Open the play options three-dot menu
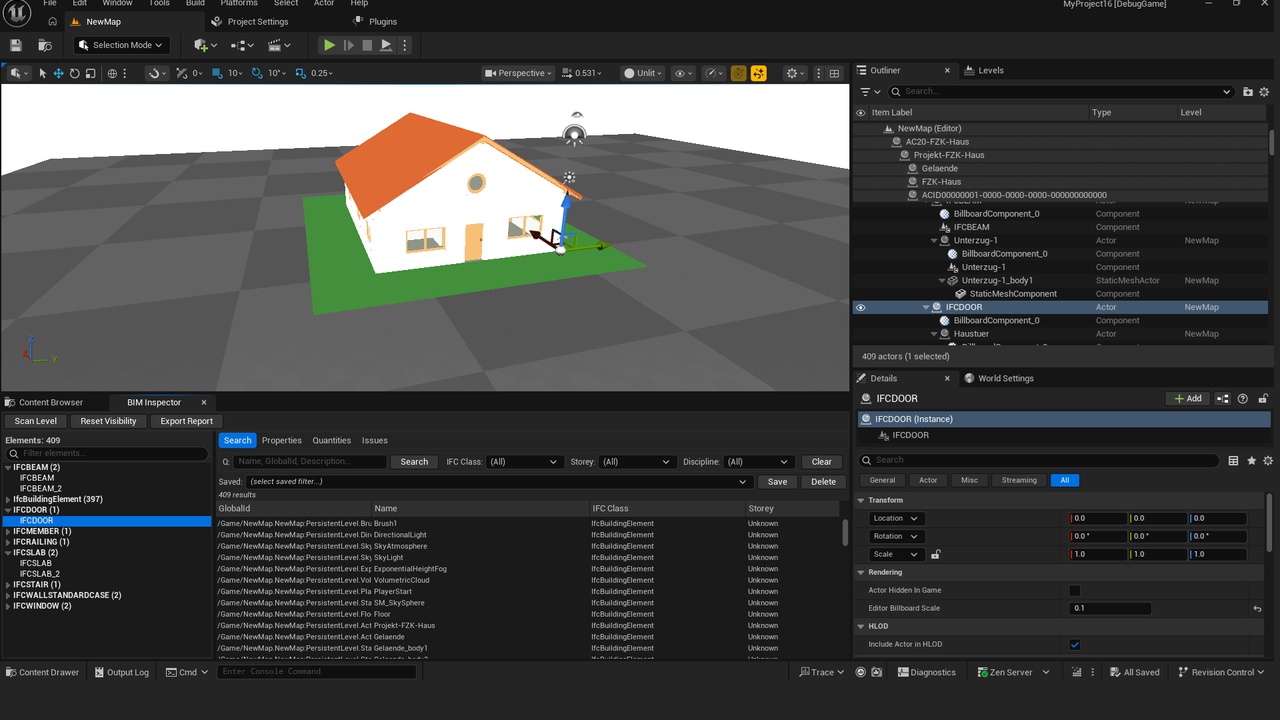Viewport: 1280px width, 720px height. tap(405, 45)
